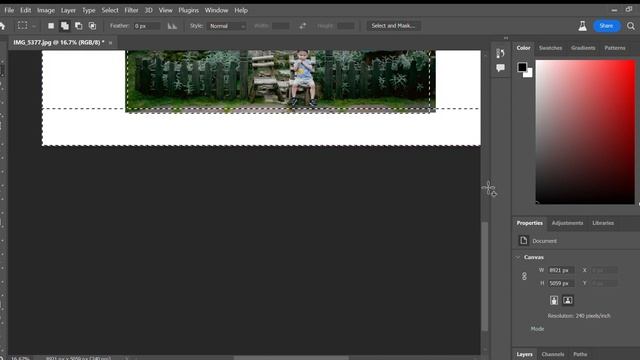Pick a color in the red color field
Screen dimensions: 640x360
[585, 132]
